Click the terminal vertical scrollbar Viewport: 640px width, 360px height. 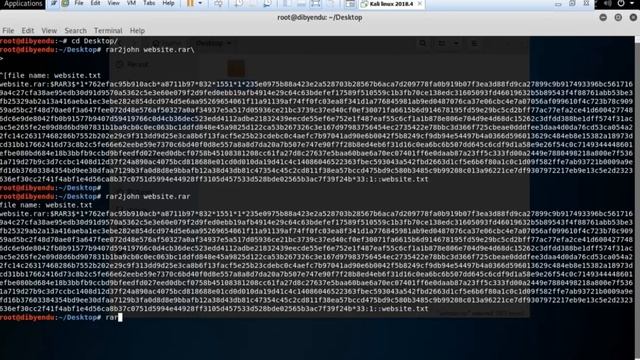click(637, 198)
